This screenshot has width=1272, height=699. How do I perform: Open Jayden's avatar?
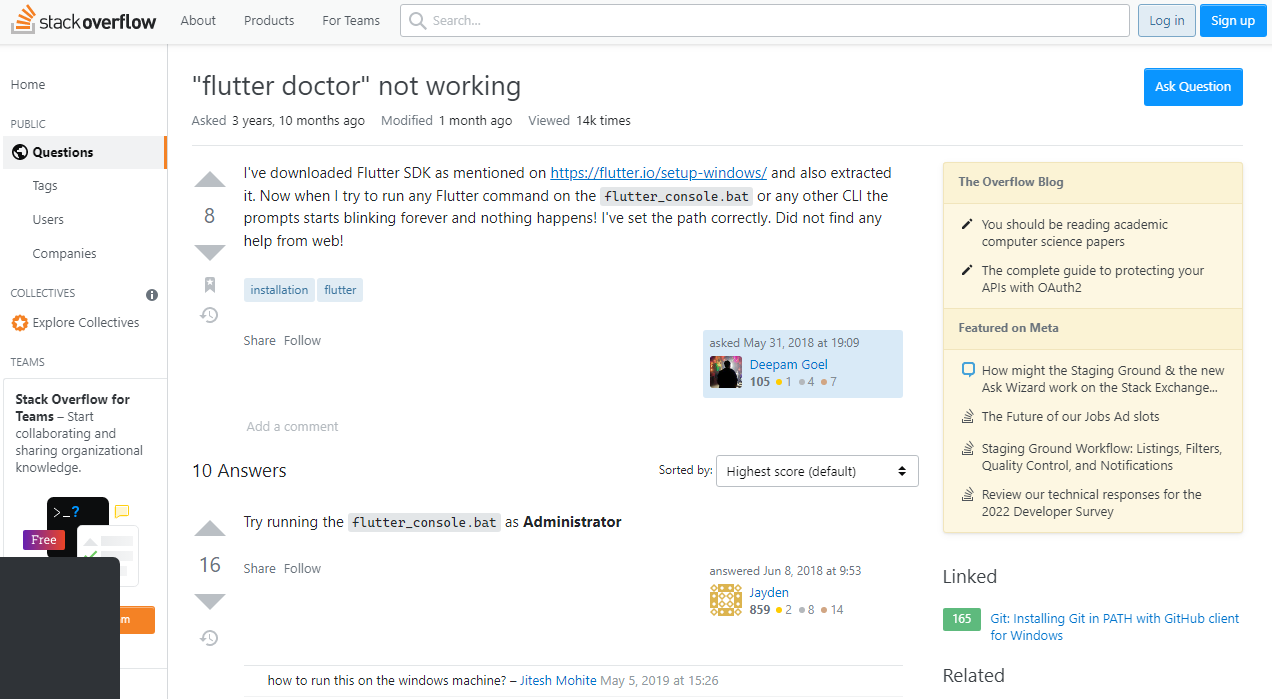pyautogui.click(x=726, y=600)
